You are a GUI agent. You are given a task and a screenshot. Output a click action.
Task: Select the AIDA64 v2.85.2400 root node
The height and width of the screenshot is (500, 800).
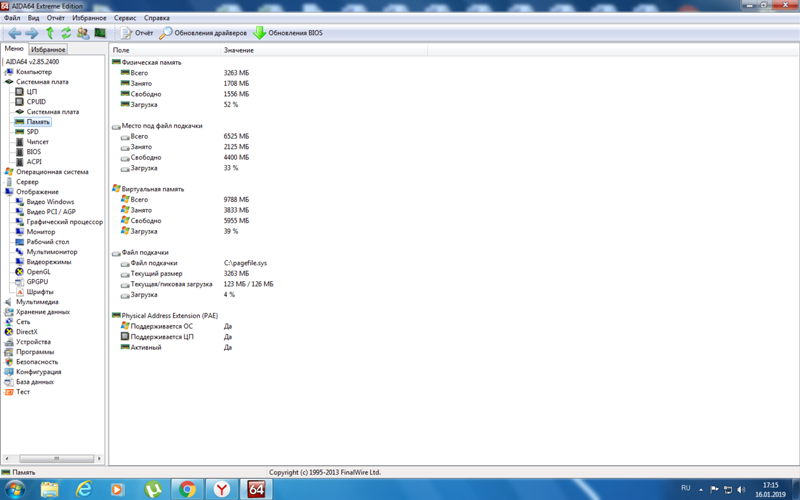(x=32, y=62)
